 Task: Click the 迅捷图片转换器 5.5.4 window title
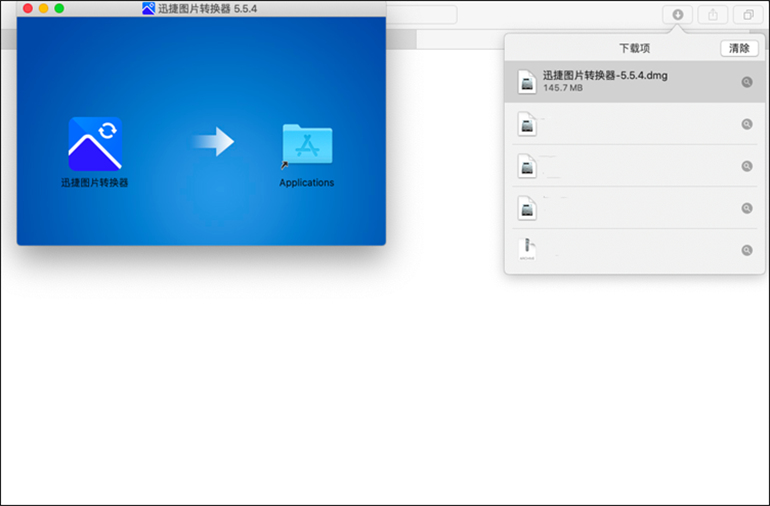tap(207, 8)
